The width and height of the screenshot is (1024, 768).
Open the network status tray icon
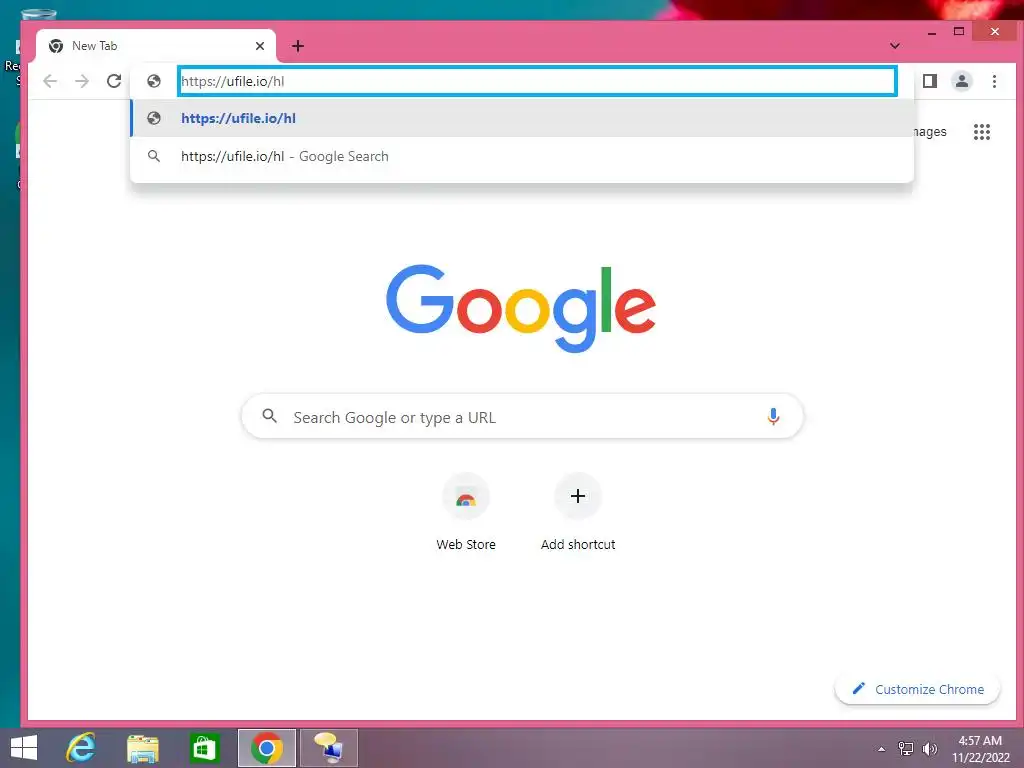[906, 748]
